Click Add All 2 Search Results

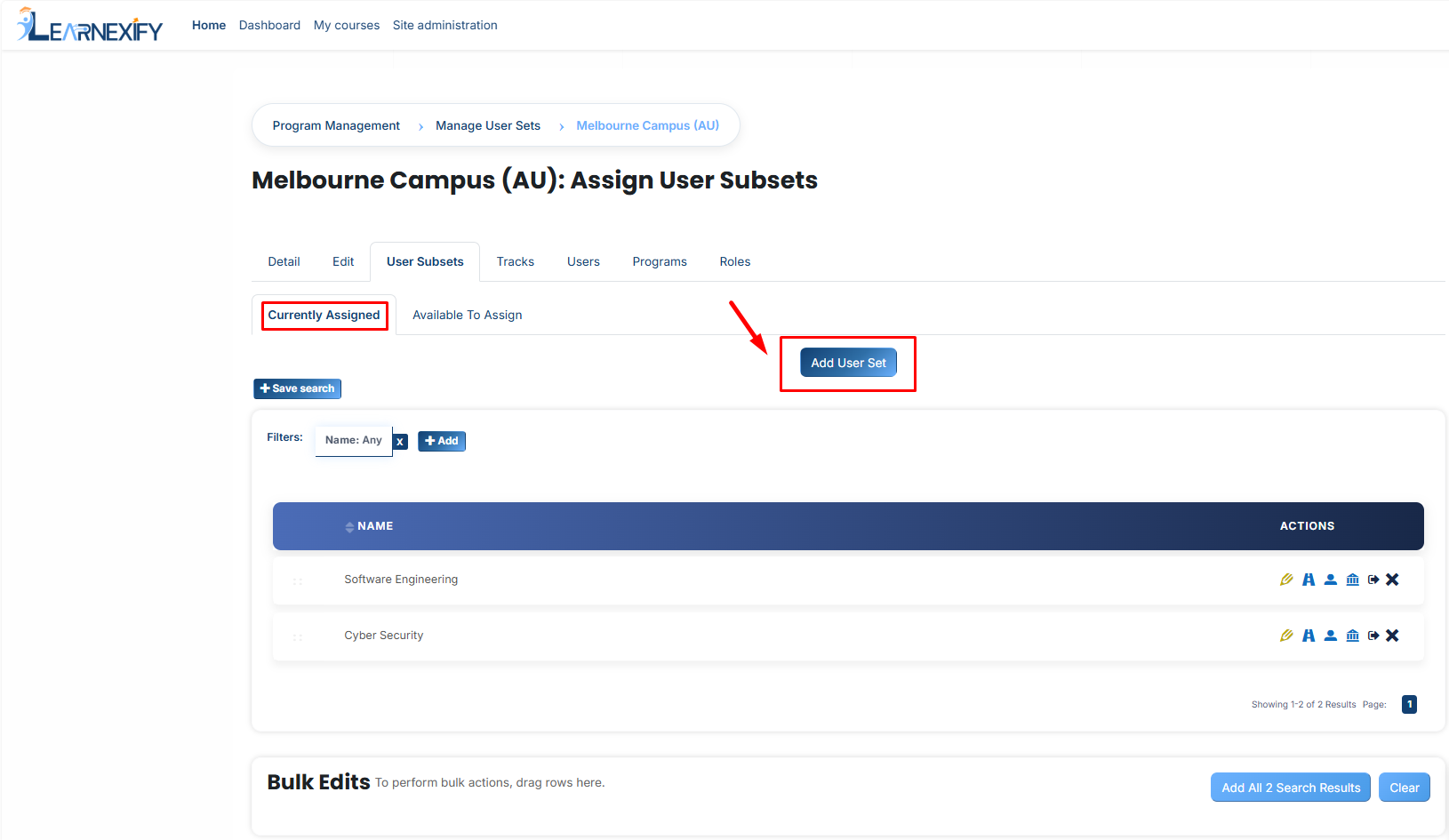(1291, 788)
